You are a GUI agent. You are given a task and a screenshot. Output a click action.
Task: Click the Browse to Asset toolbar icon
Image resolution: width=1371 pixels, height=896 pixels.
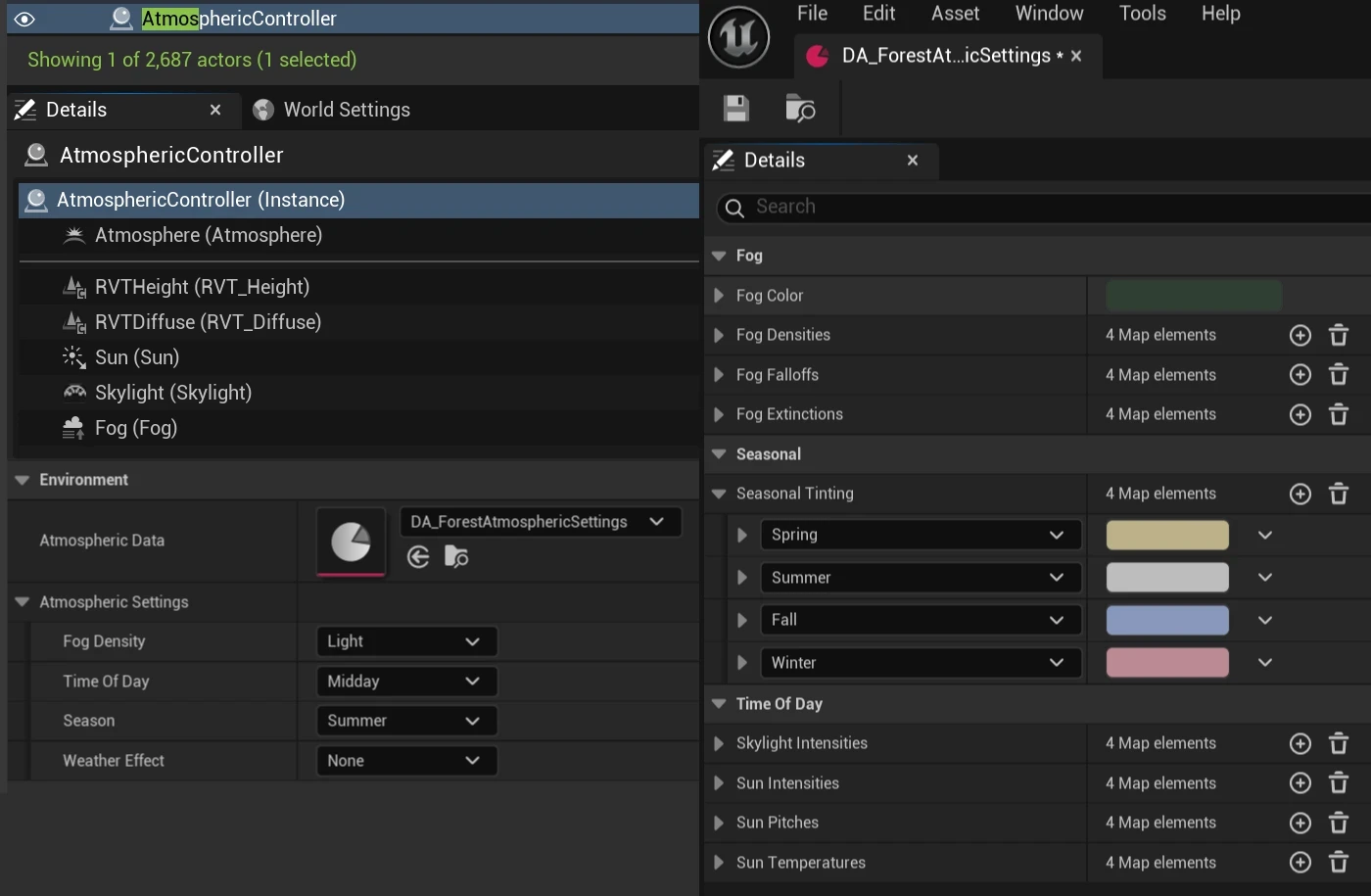[x=801, y=108]
